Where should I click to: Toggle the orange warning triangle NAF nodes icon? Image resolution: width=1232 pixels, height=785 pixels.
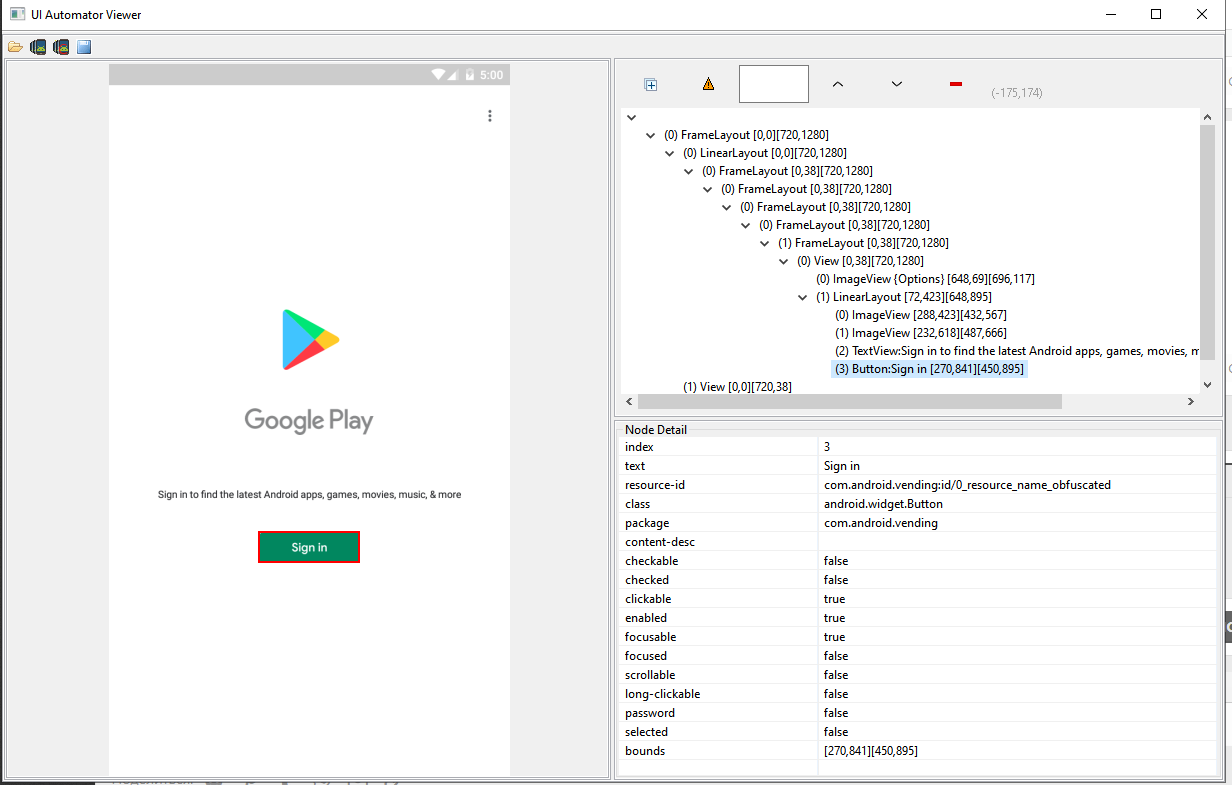[x=708, y=85]
